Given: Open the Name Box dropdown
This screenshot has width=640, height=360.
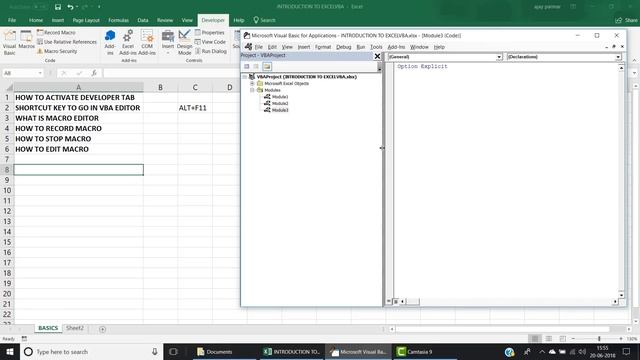Looking at the screenshot, I should [x=40, y=73].
